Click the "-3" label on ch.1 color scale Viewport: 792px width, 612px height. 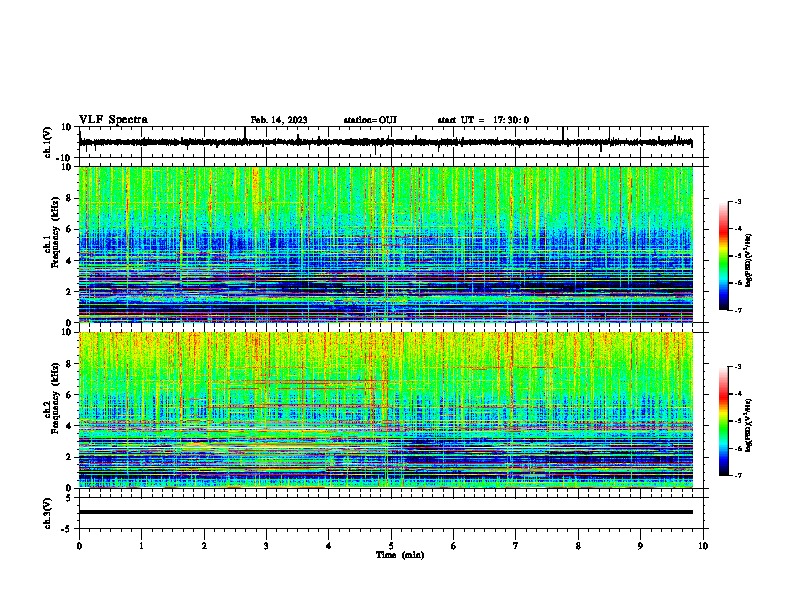click(x=737, y=201)
